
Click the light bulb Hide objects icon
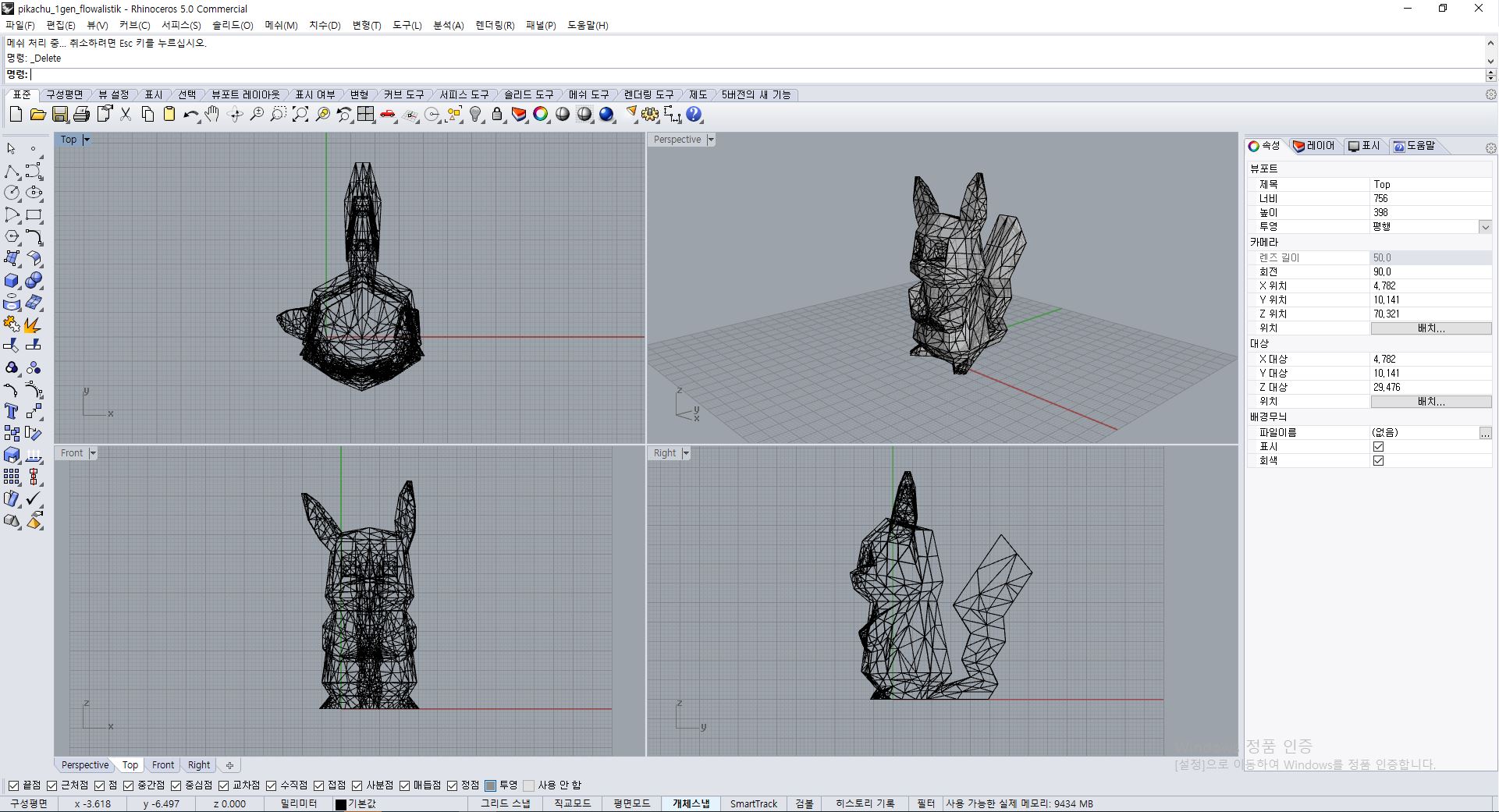[x=476, y=115]
